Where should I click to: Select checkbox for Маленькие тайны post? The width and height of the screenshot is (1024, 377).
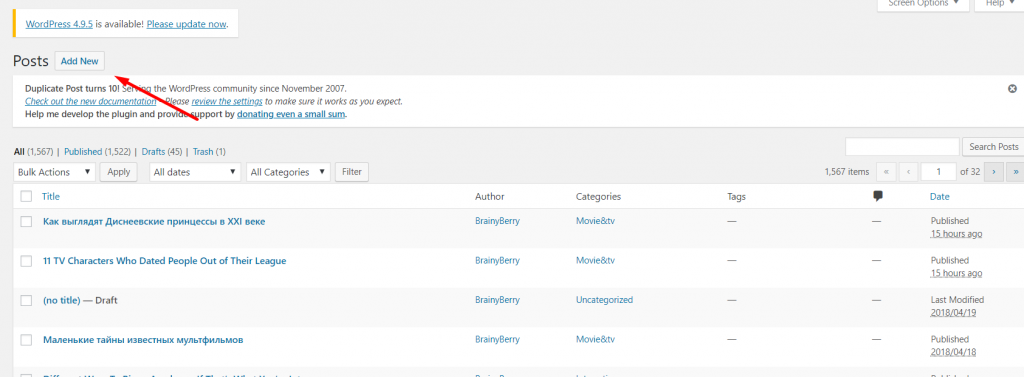point(26,340)
